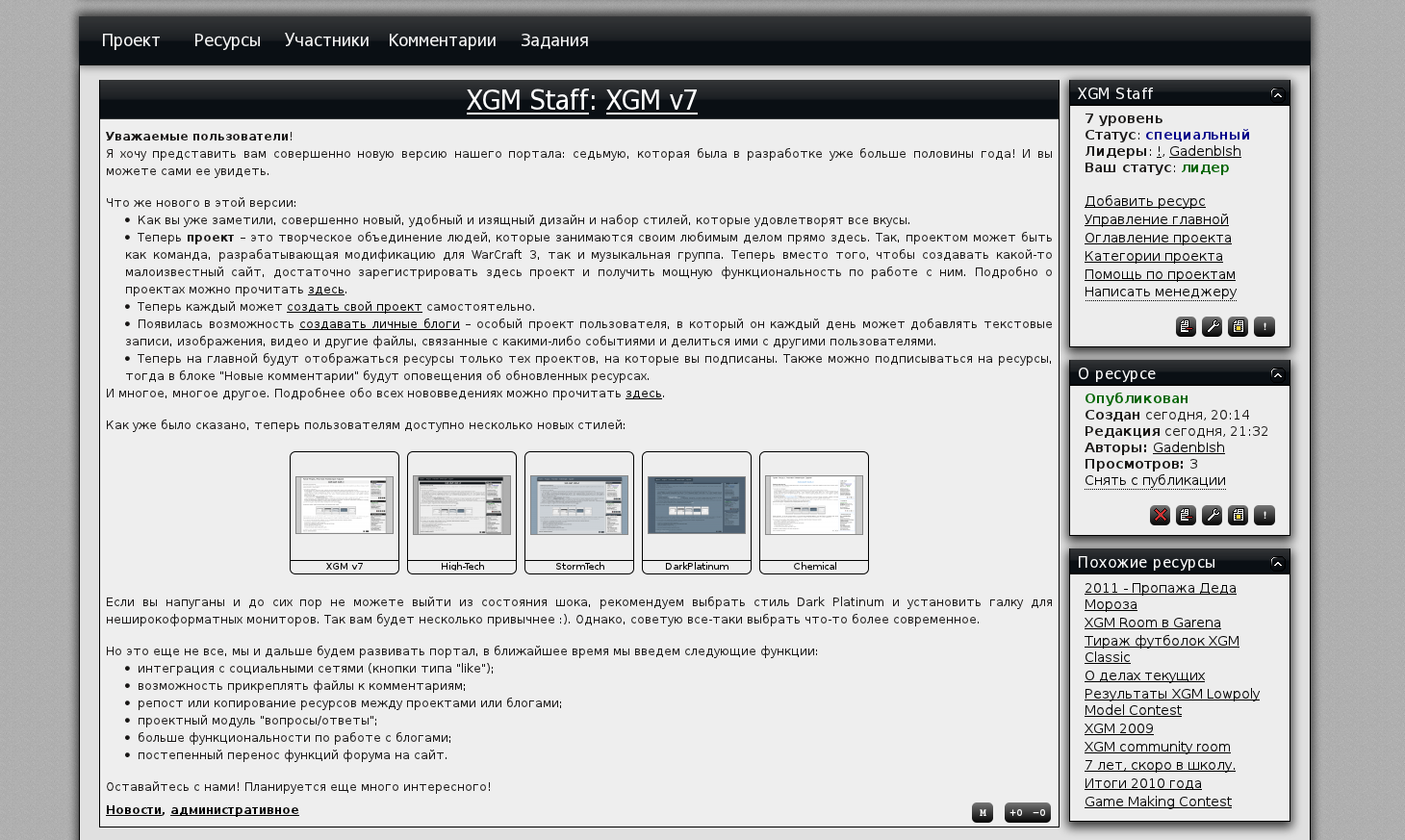Image resolution: width=1405 pixels, height=840 pixels.
Task: Open Тираж футболок XGM Classic
Action: pyautogui.click(x=1162, y=649)
